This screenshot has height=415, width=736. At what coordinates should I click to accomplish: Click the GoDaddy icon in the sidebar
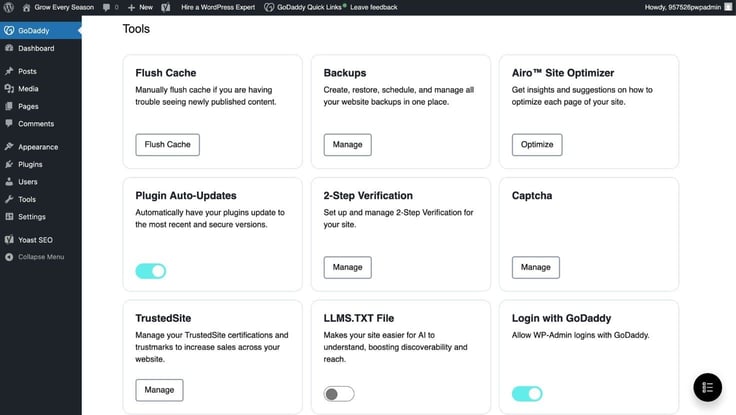pyautogui.click(x=9, y=31)
